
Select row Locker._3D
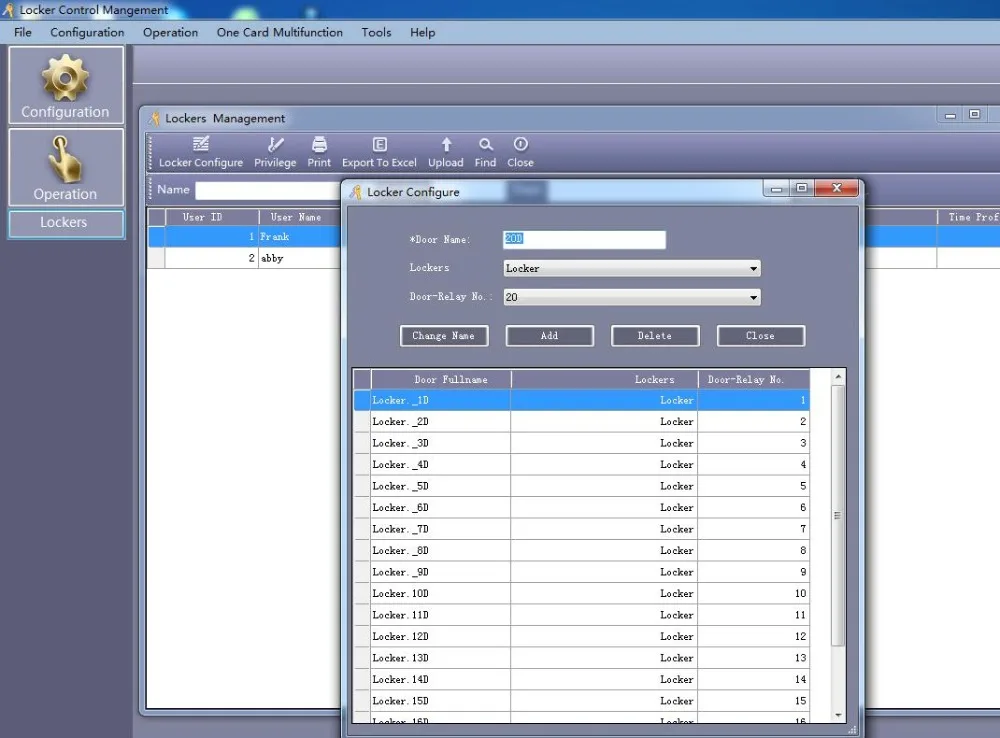point(582,443)
